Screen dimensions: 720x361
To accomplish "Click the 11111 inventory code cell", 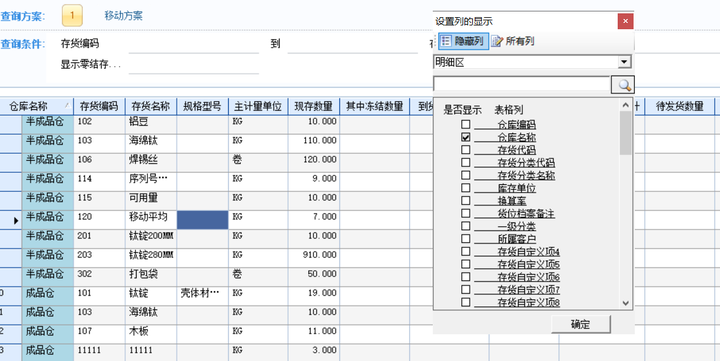I will (99, 353).
